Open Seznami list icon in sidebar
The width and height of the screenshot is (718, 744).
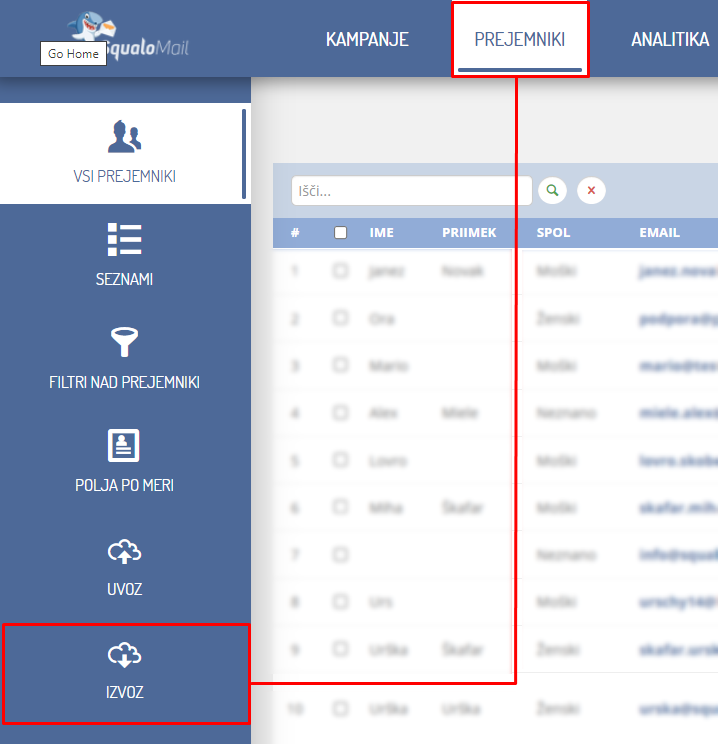124,240
